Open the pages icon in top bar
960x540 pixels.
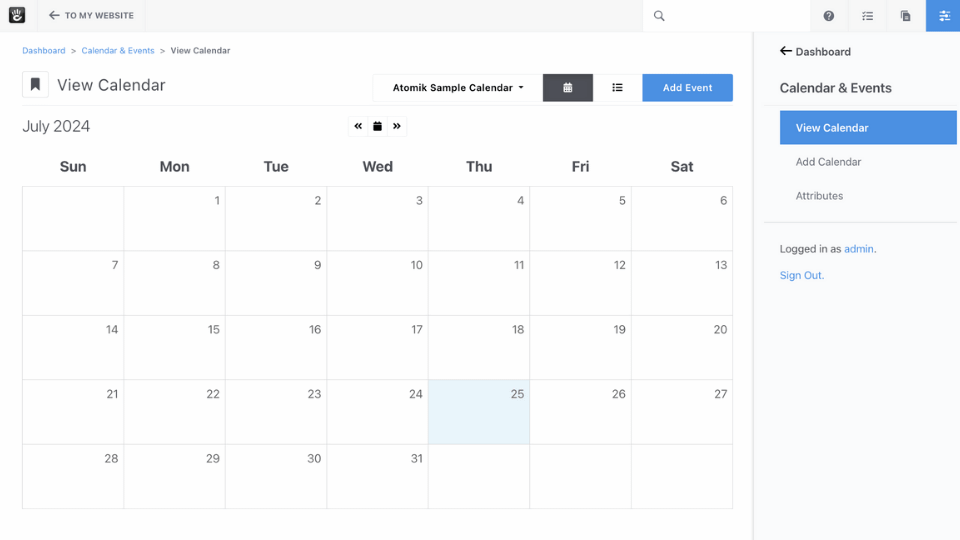point(905,16)
